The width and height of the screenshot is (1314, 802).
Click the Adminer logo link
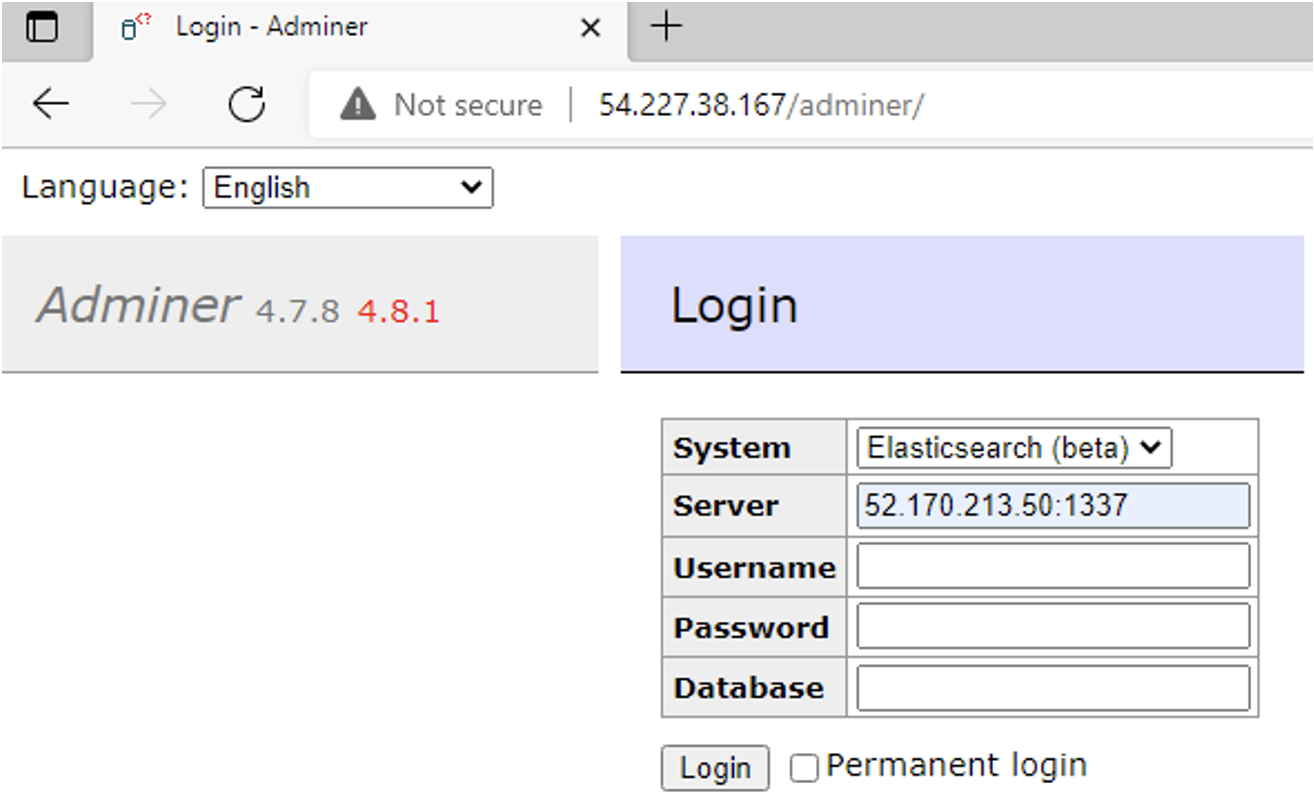(138, 305)
